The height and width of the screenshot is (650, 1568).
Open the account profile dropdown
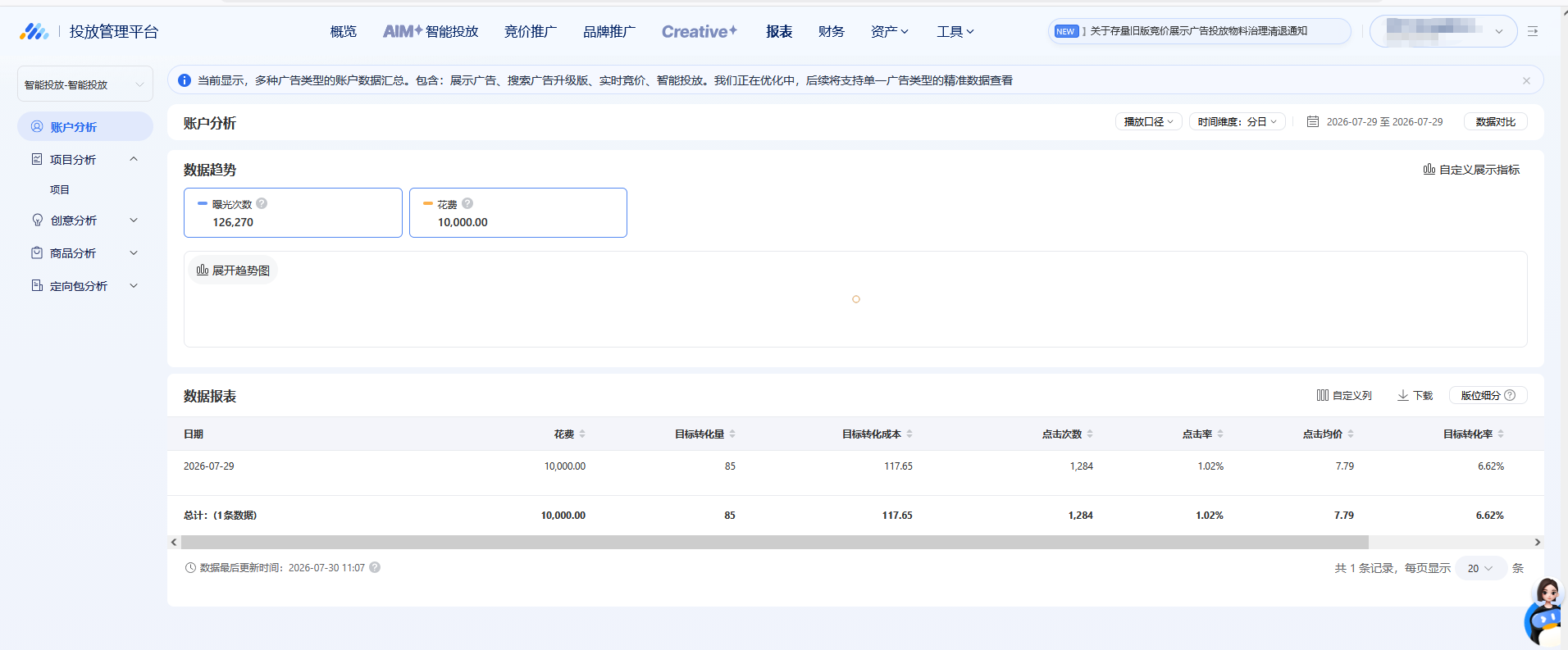coord(1443,31)
